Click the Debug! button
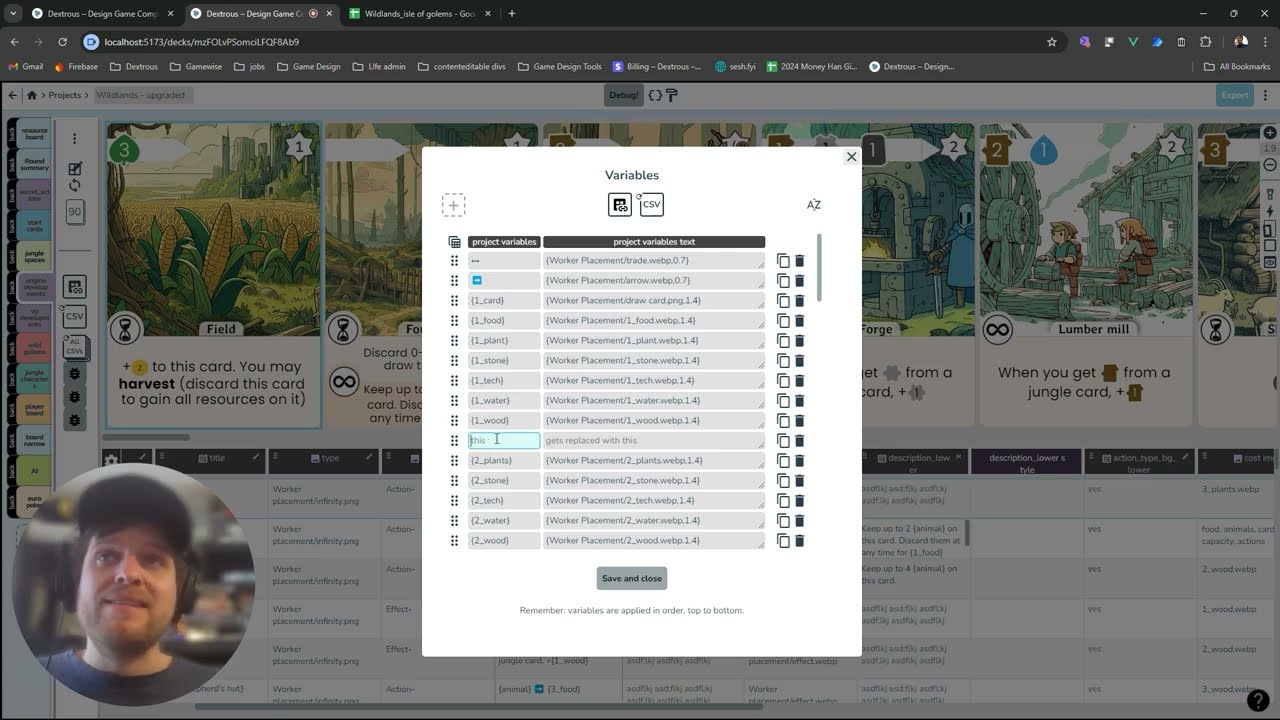This screenshot has width=1280, height=720. (x=623, y=95)
